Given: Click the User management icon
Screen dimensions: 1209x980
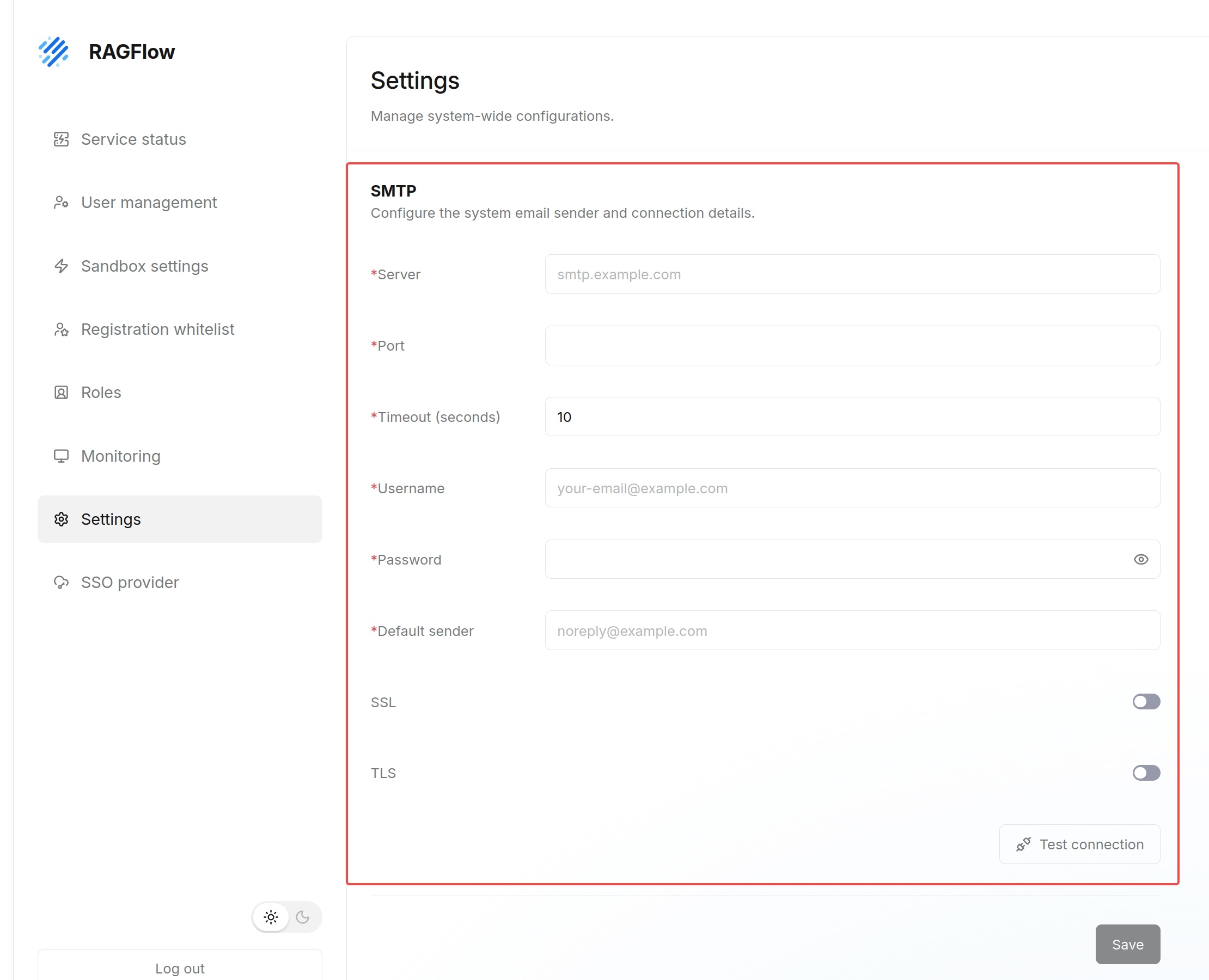Looking at the screenshot, I should point(61,203).
